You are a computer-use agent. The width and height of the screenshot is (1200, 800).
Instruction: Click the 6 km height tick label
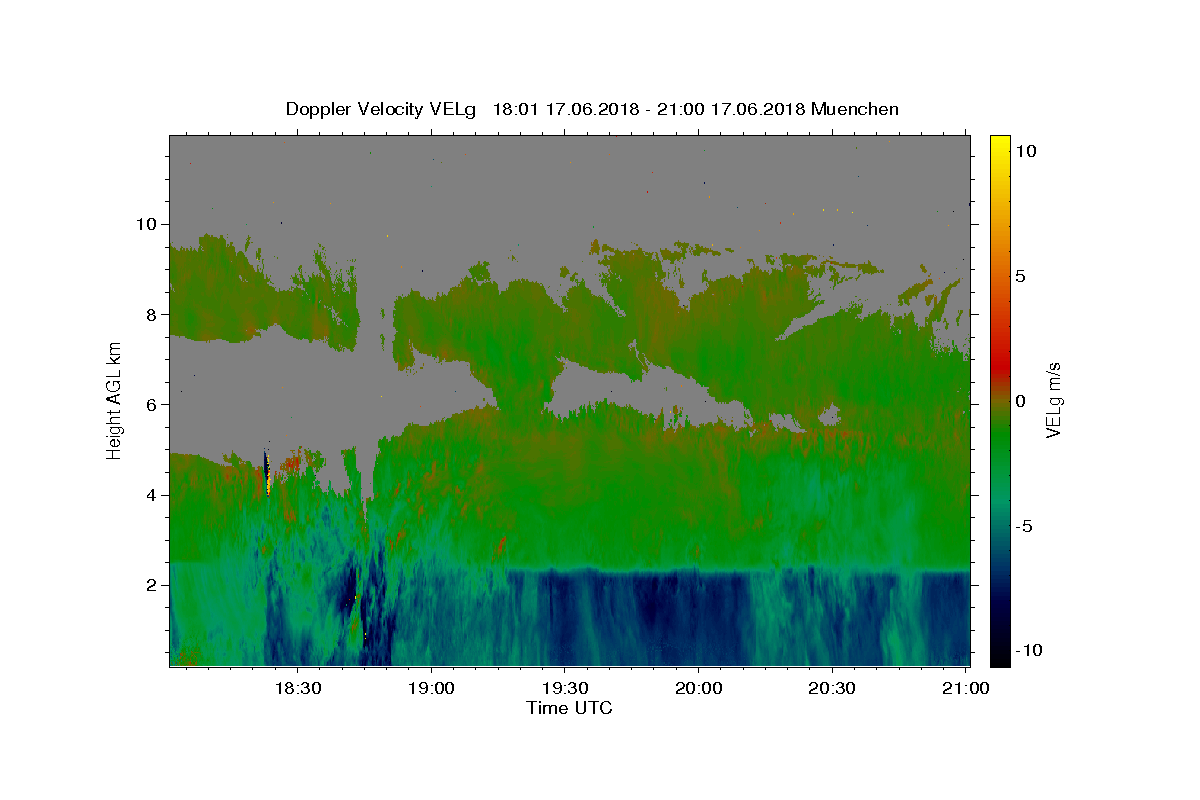[152, 404]
